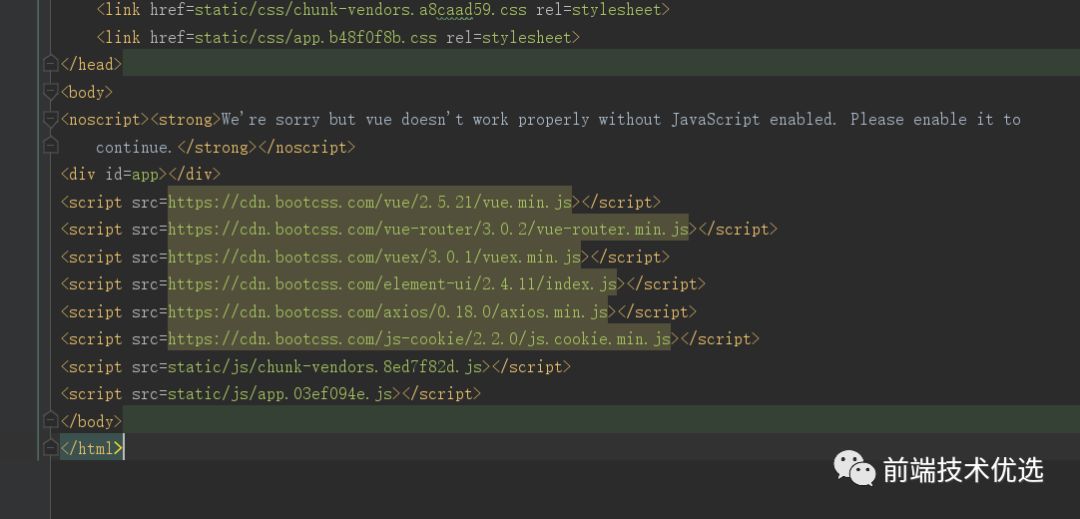Click the chunk-vendors.8ed7f82d.js script path
This screenshot has height=519, width=1080.
click(x=325, y=366)
